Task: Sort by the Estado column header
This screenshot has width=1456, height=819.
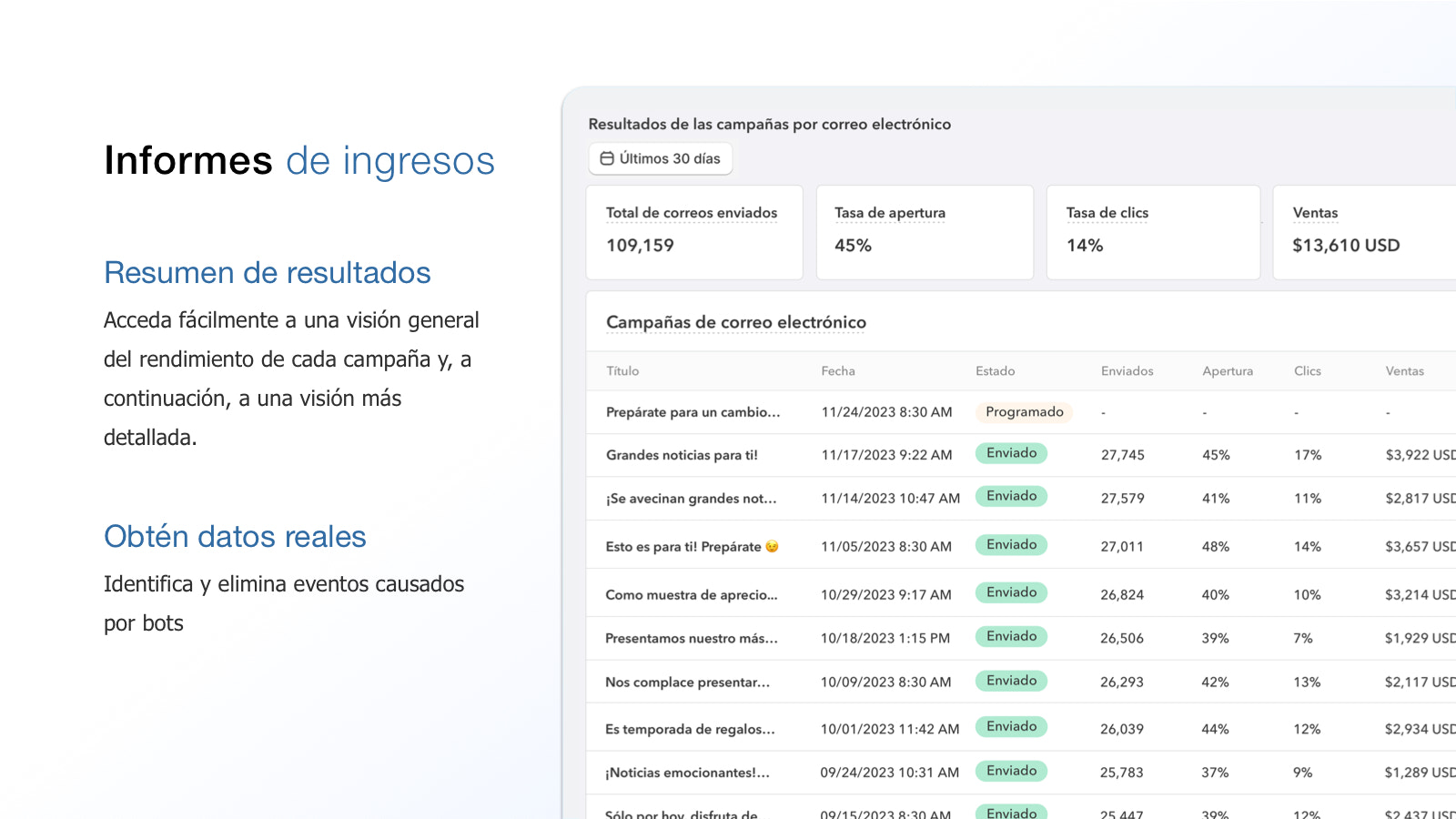Action: 995,371
